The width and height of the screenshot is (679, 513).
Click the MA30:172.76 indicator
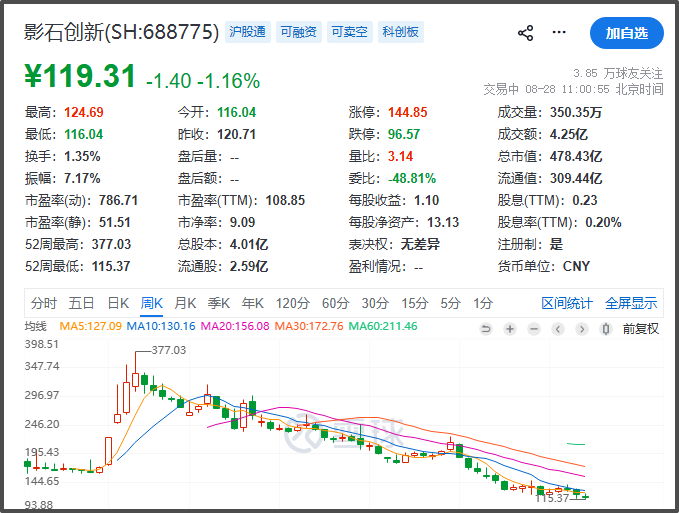pyautogui.click(x=309, y=326)
